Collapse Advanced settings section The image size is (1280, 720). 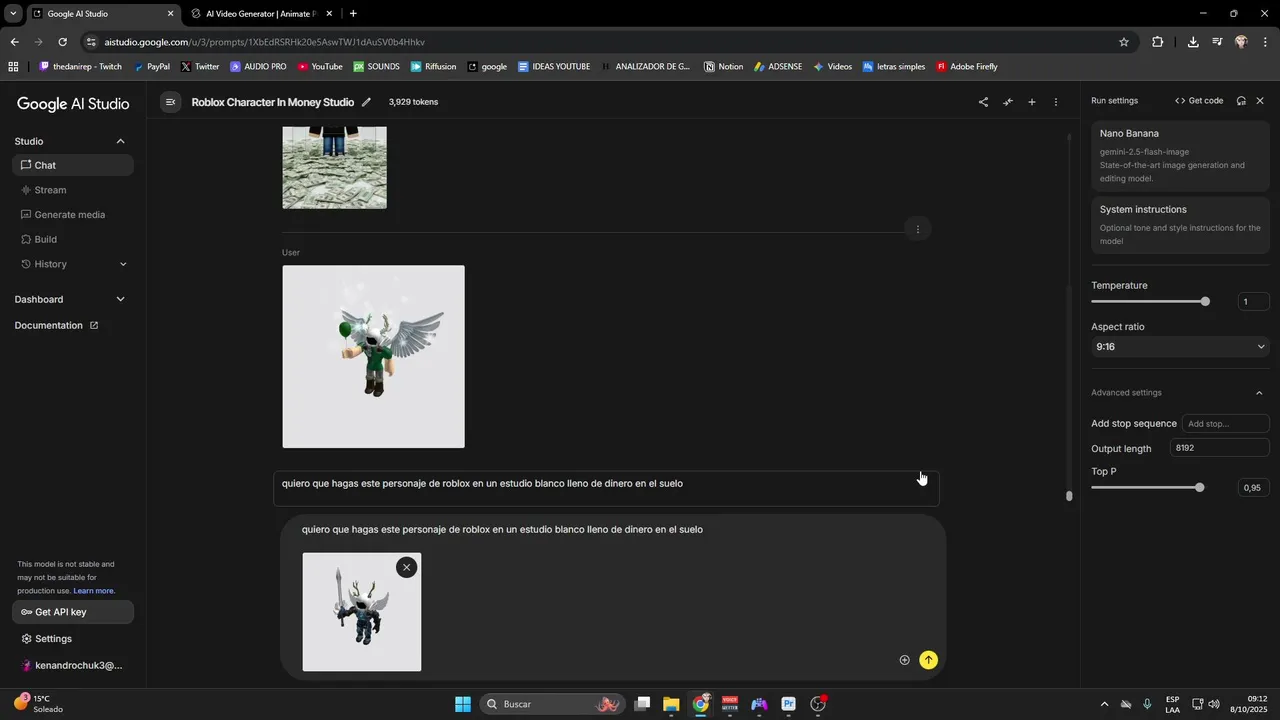1259,393
